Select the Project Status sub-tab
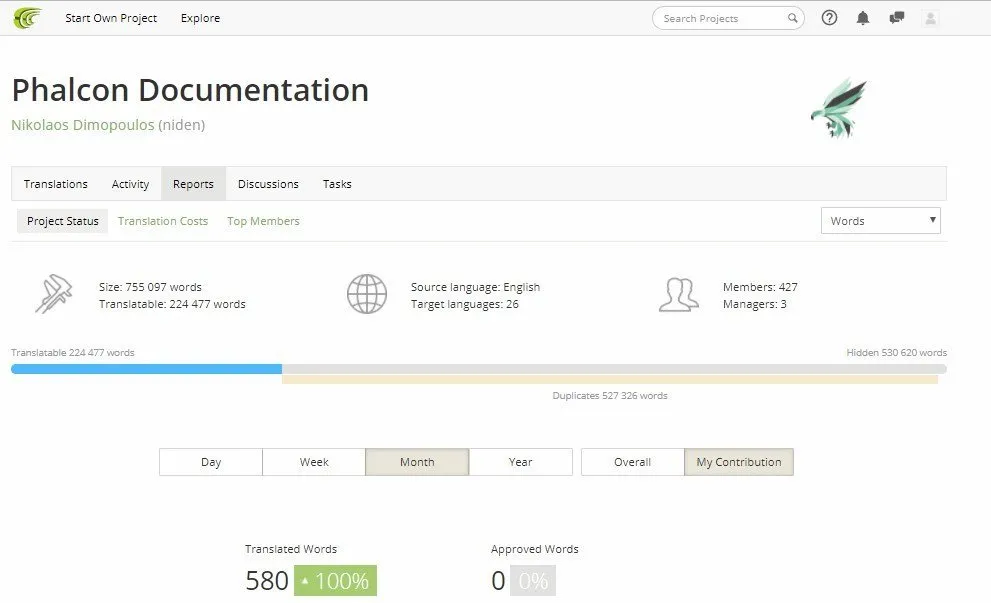Viewport: 991px width, 603px height. pos(63,221)
